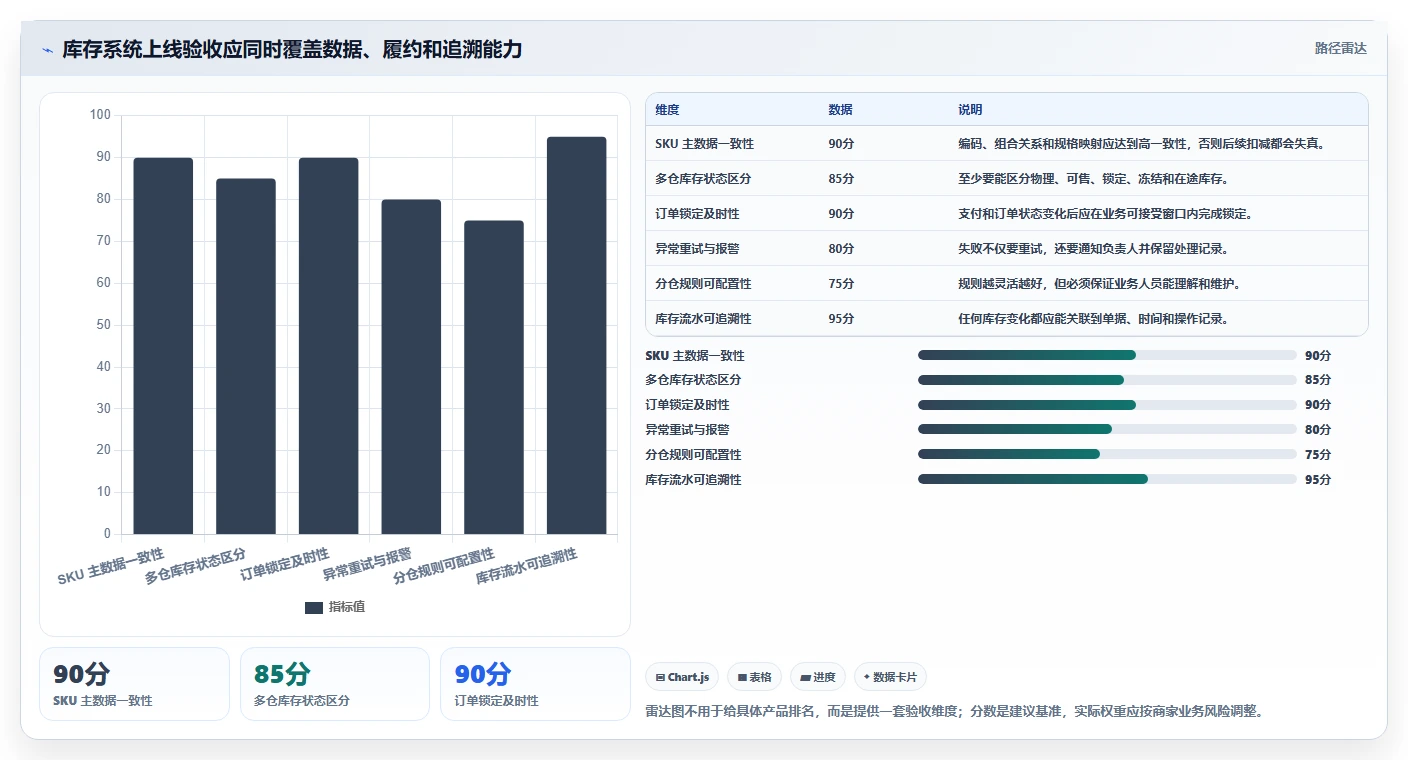Open the 85分 多仓库存状态区分 card
The image size is (1408, 760).
335,684
